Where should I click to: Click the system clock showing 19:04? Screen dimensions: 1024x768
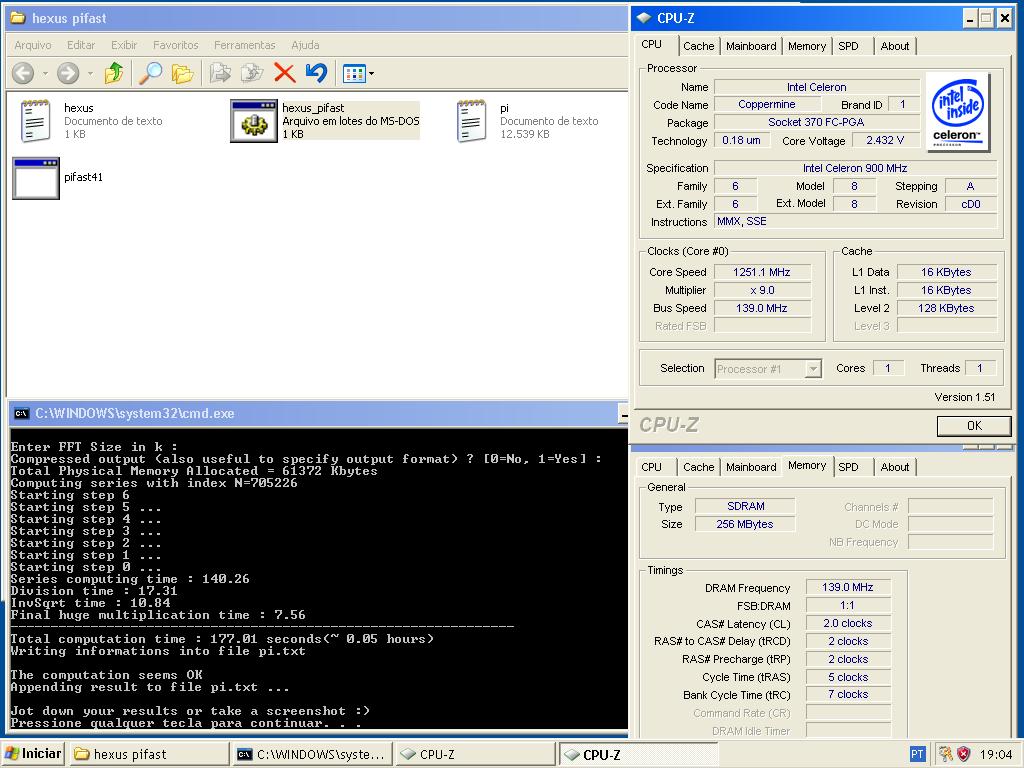(x=996, y=754)
